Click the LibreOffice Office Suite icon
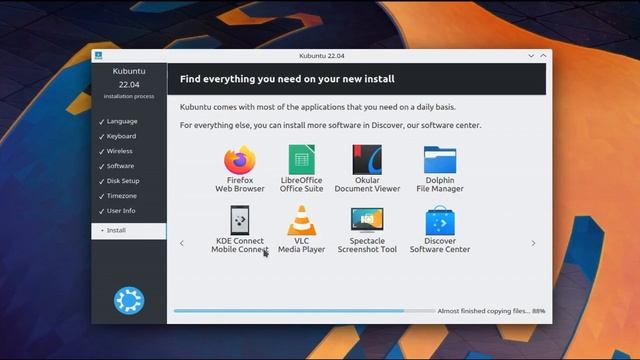Screen dimensions: 640x360 click(x=302, y=160)
